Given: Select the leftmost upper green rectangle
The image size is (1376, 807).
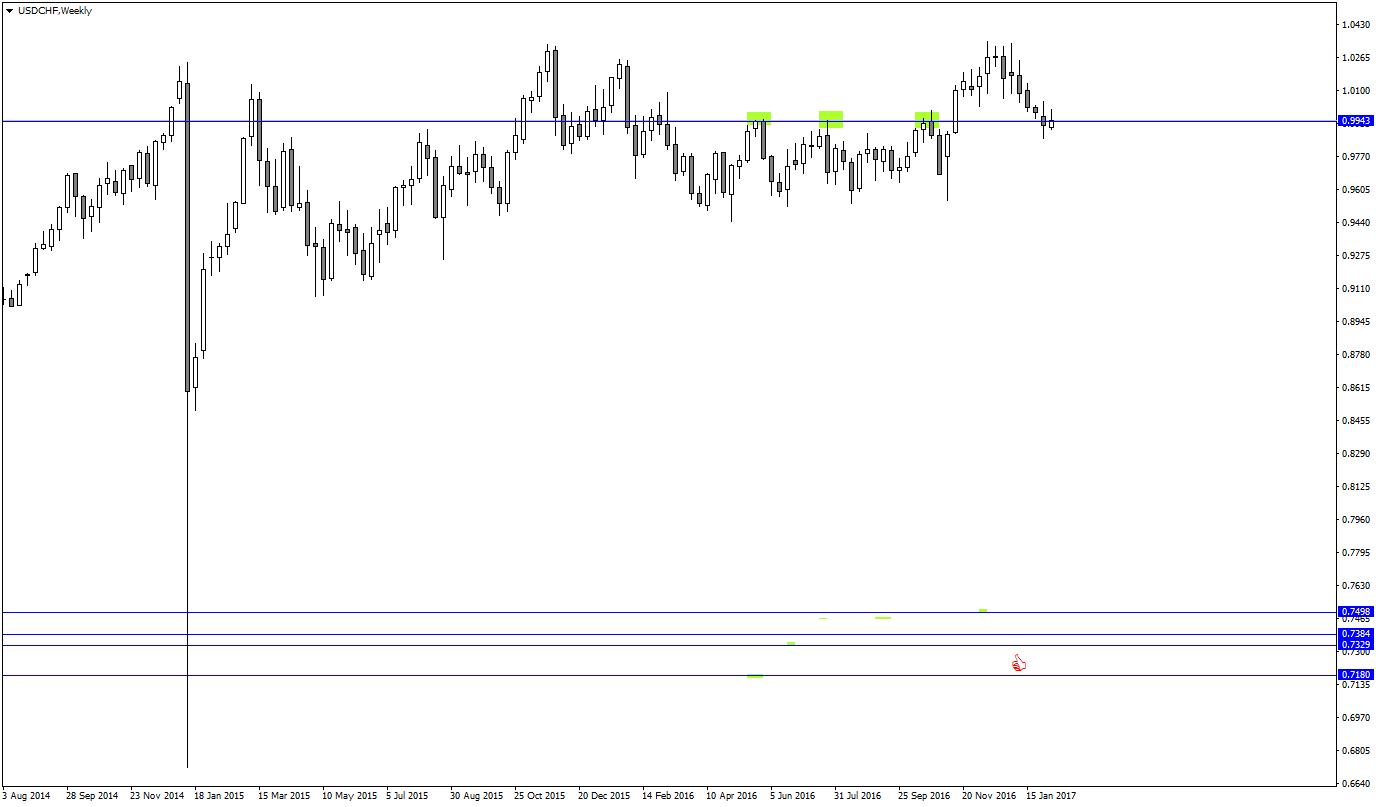Looking at the screenshot, I should click(x=759, y=118).
